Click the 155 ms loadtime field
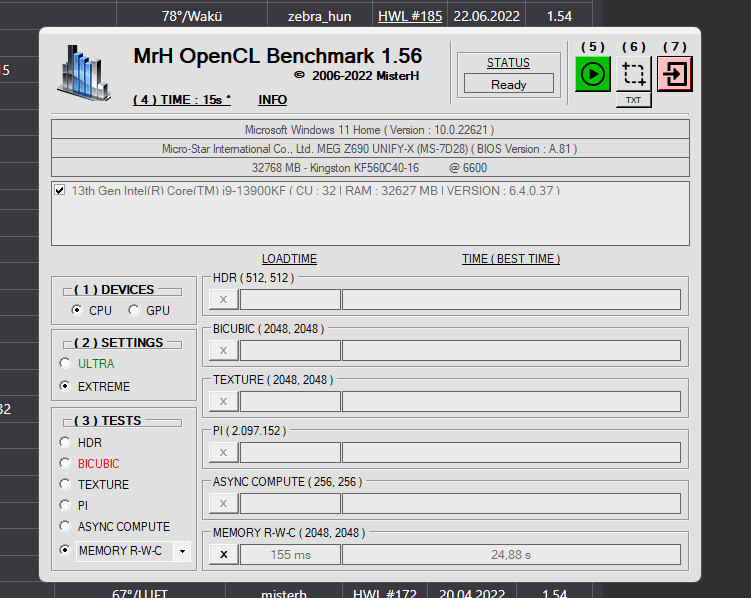This screenshot has height=598, width=751. point(290,554)
